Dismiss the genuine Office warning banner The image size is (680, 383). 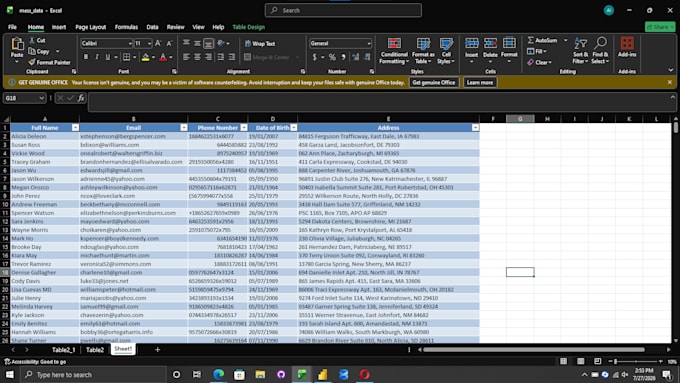670,82
